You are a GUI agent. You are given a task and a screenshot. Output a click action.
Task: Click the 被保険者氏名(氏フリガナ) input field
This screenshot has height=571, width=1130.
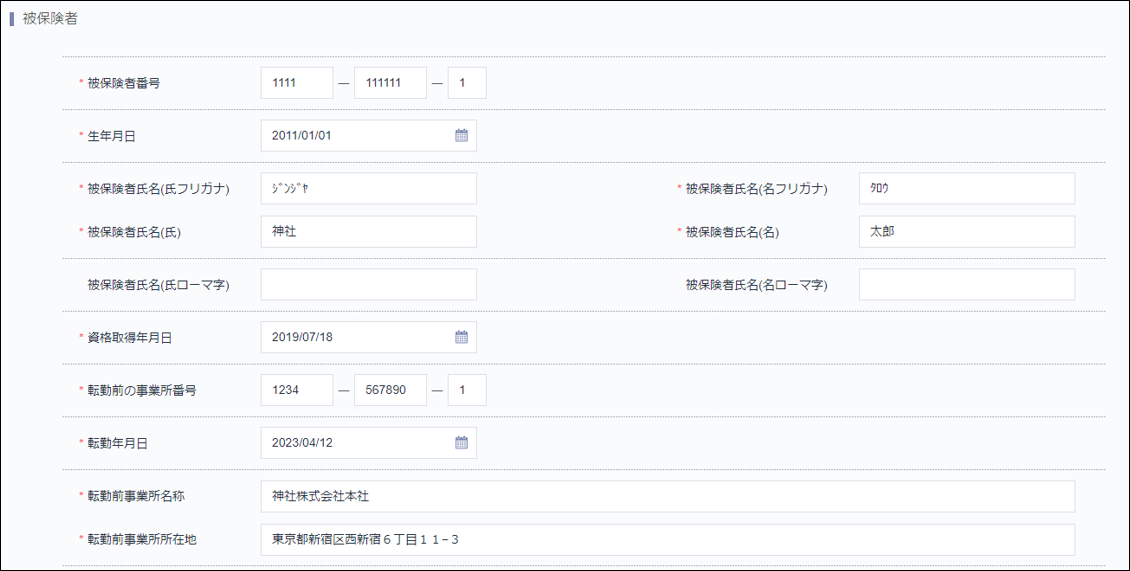(x=368, y=188)
